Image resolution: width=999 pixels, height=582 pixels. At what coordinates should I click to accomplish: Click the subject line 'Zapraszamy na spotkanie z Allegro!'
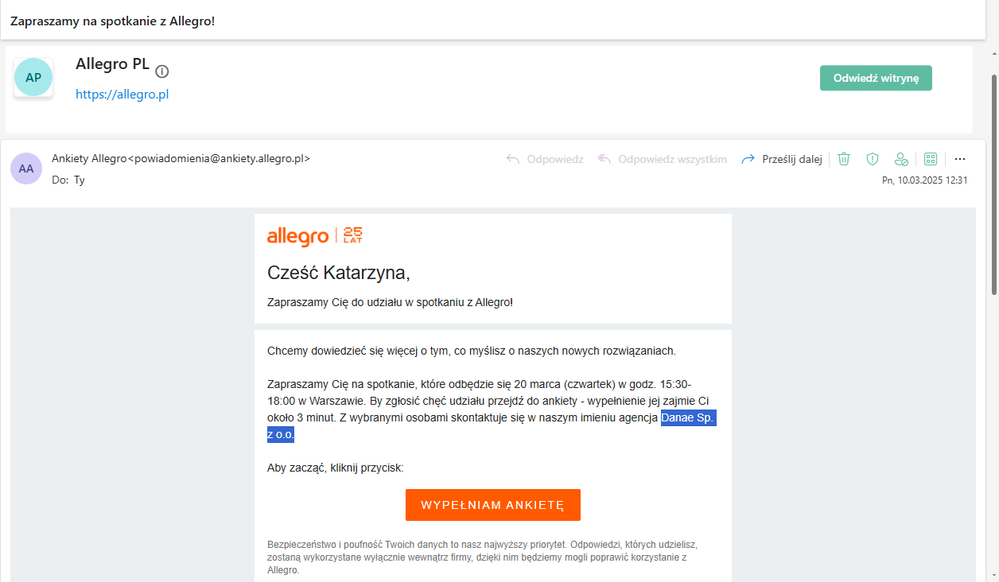pyautogui.click(x=113, y=21)
